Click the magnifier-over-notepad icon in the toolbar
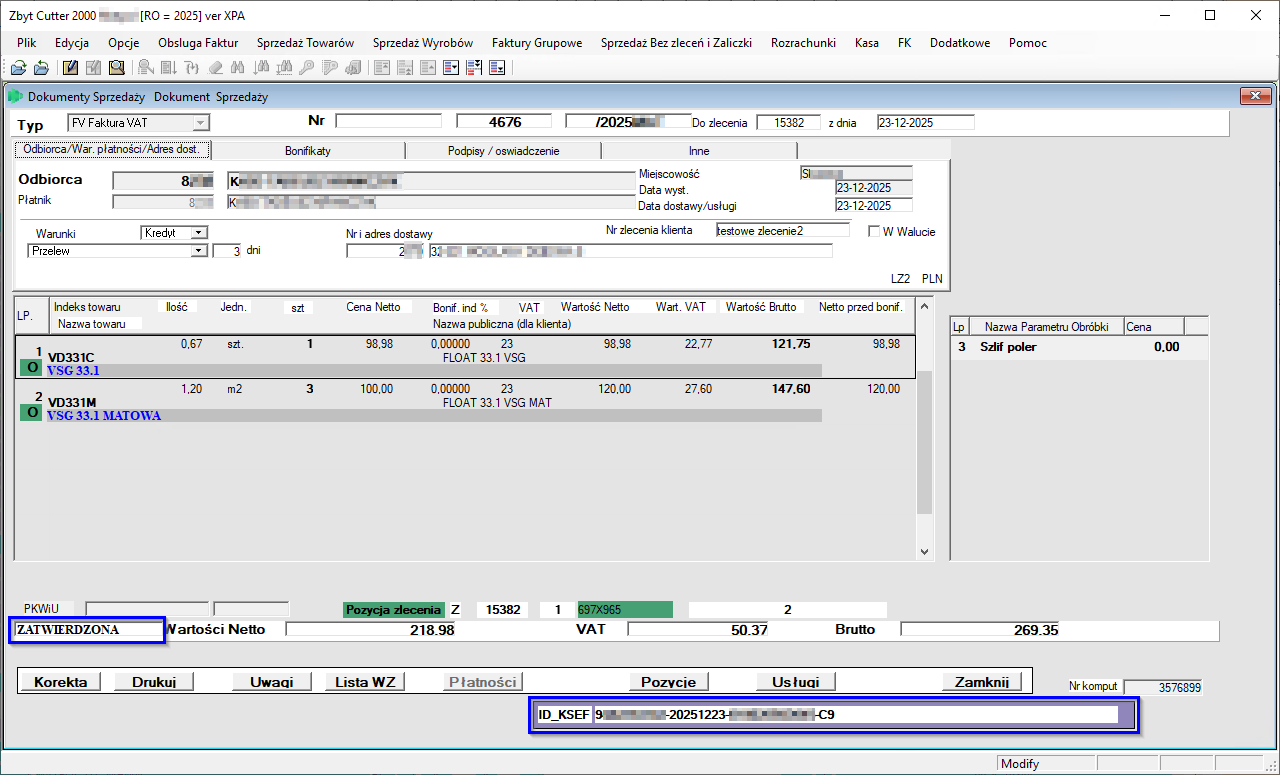 pyautogui.click(x=117, y=68)
